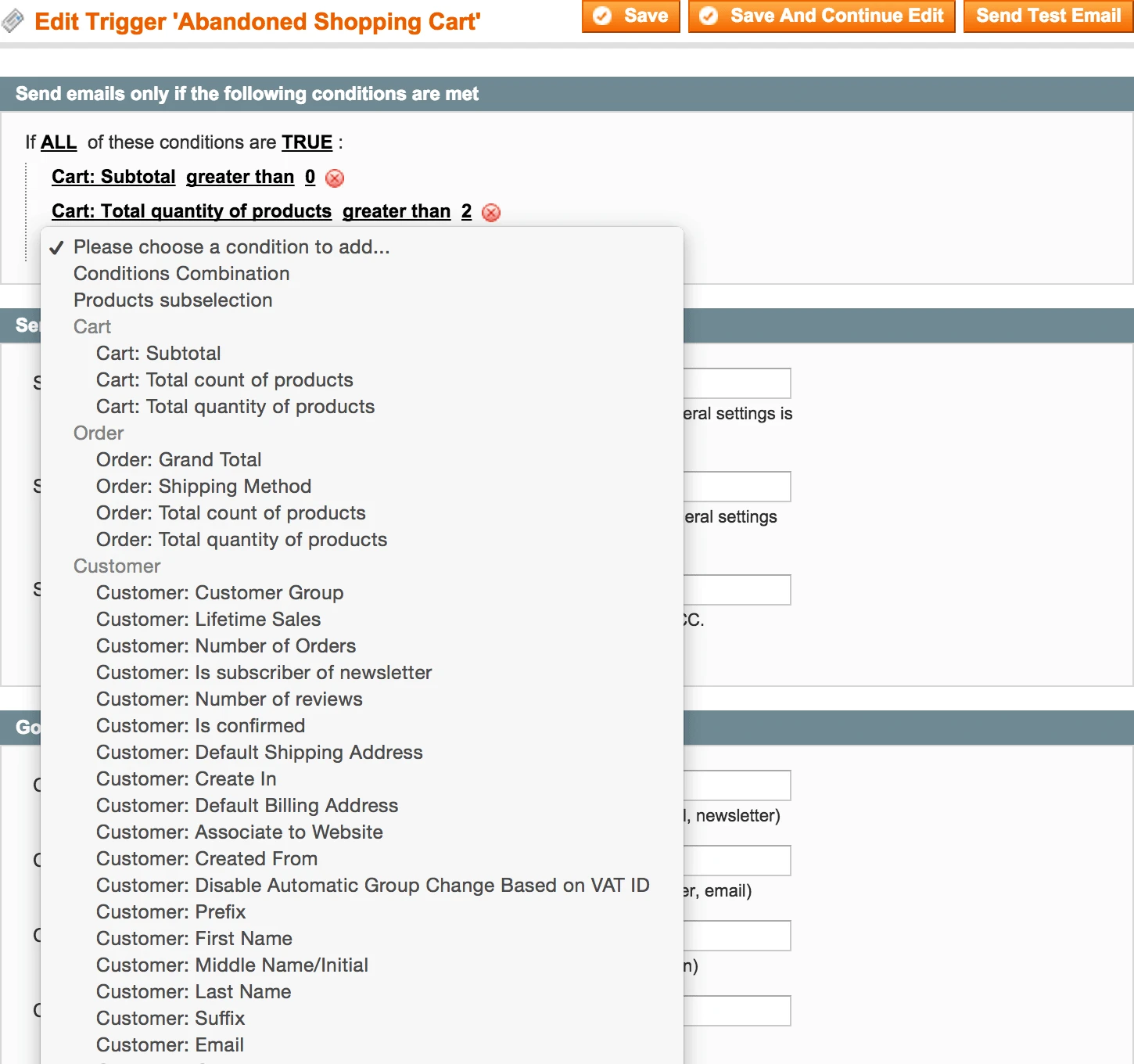Change the TRUE condition value

pyautogui.click(x=307, y=142)
